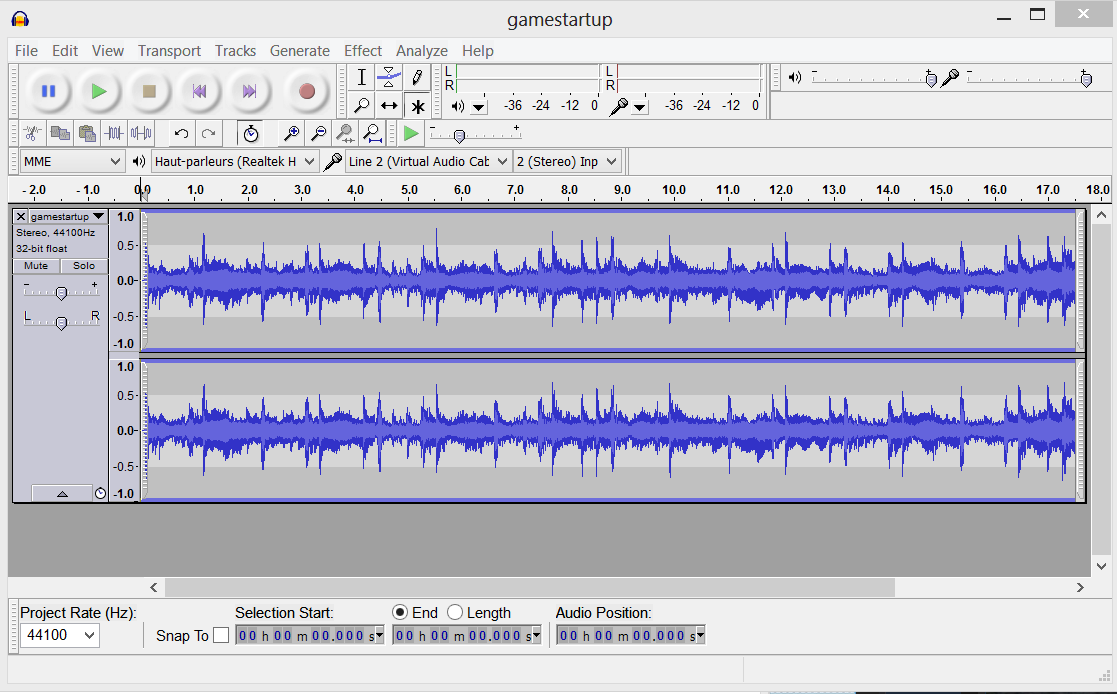Screen dimensions: 1117x694
Task: Fit selection in window zoom icon
Action: click(x=346, y=133)
